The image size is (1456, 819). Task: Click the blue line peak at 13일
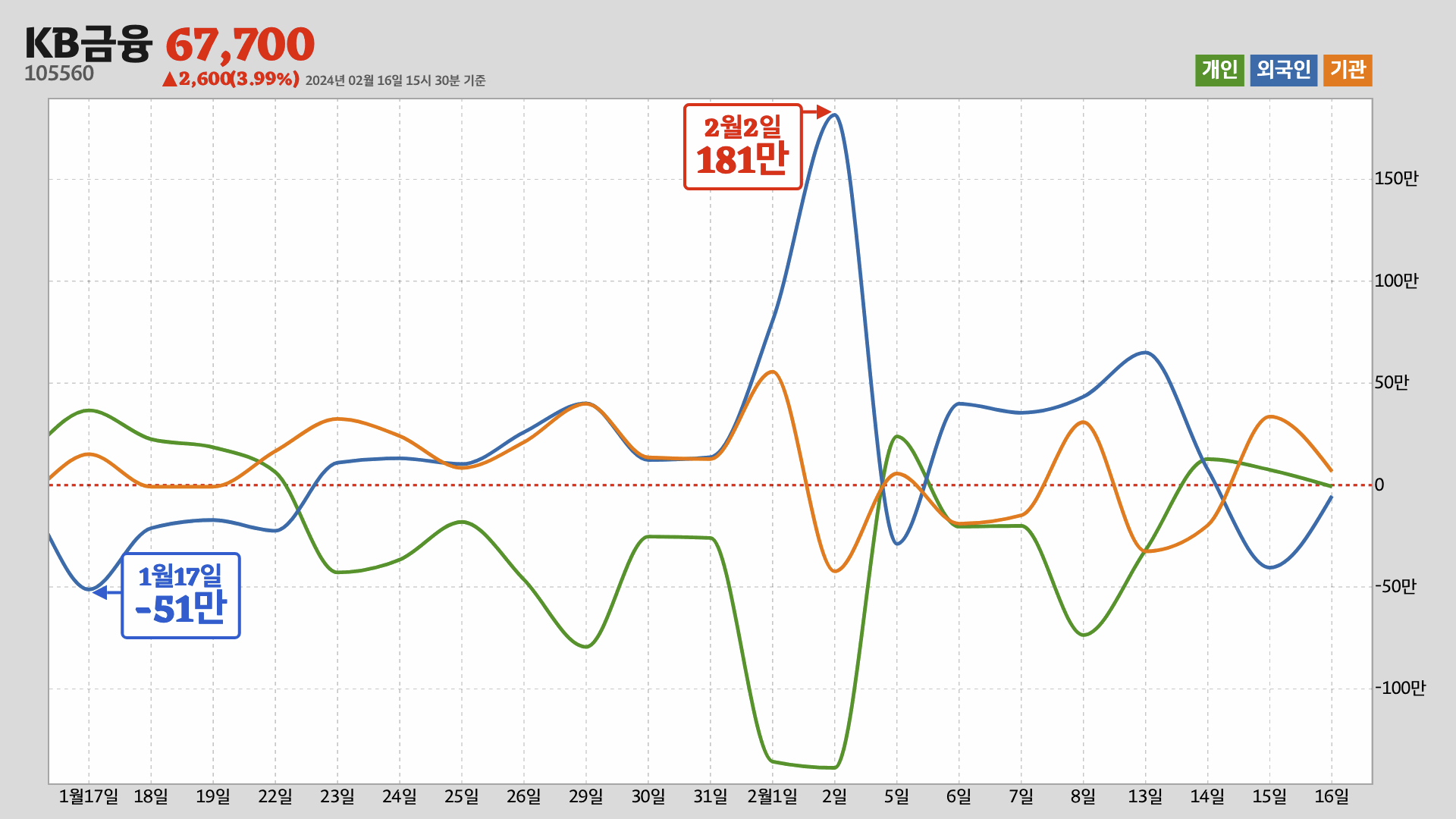pos(1146,352)
